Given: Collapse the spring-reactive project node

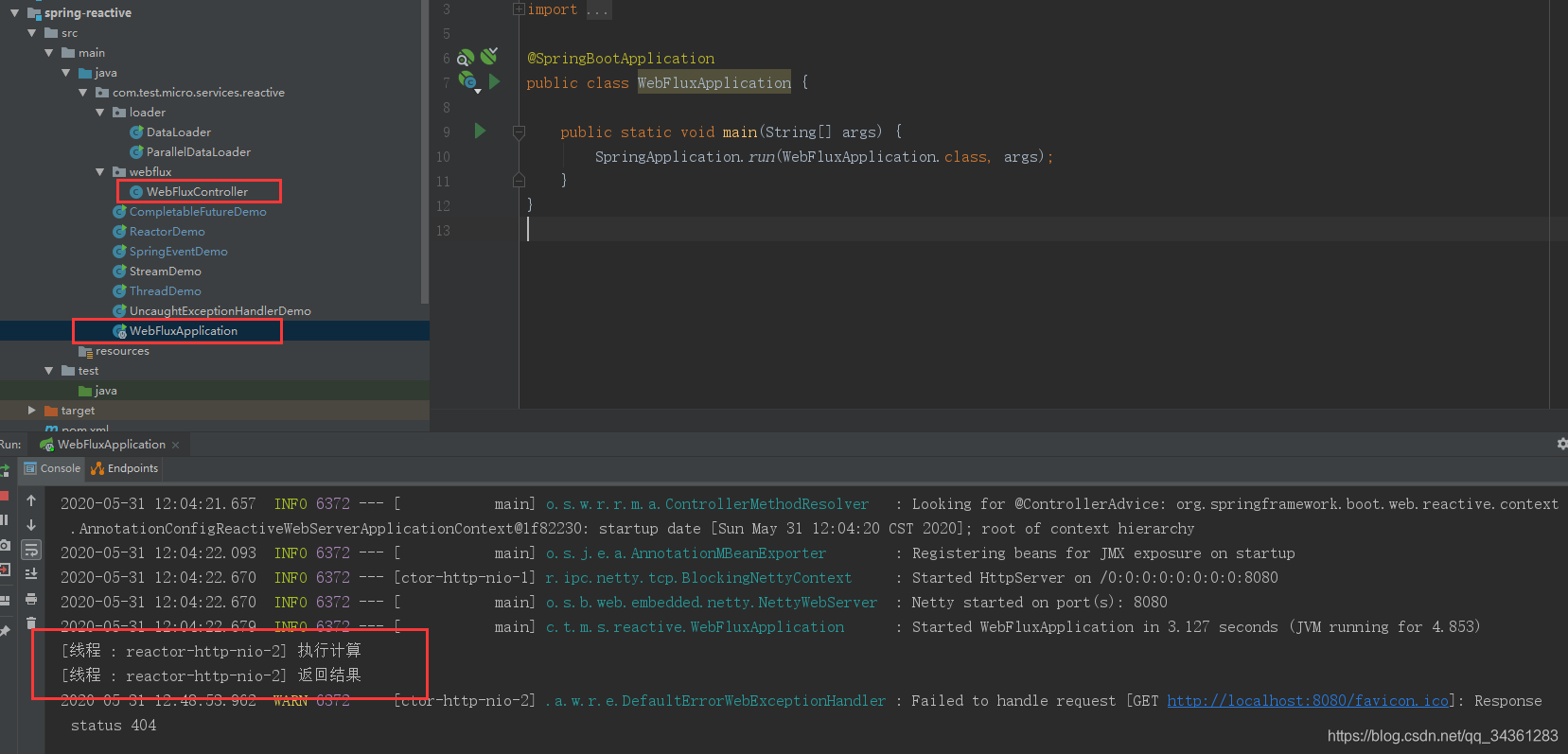Looking at the screenshot, I should point(14,13).
